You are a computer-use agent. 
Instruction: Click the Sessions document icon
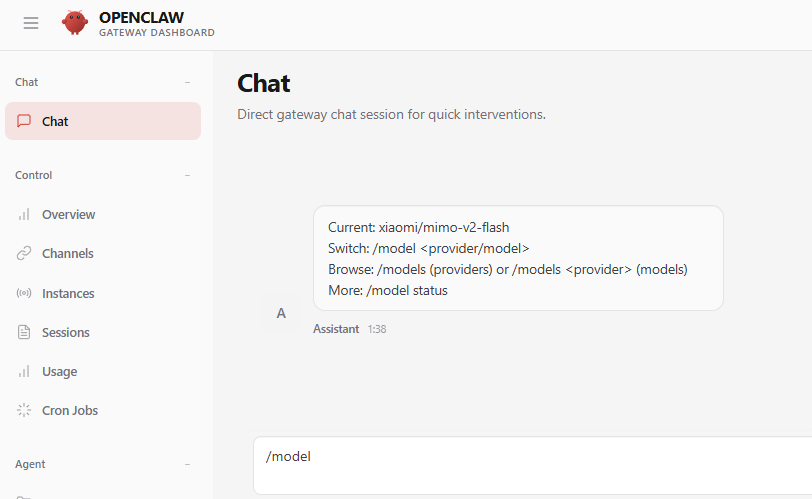(x=25, y=332)
